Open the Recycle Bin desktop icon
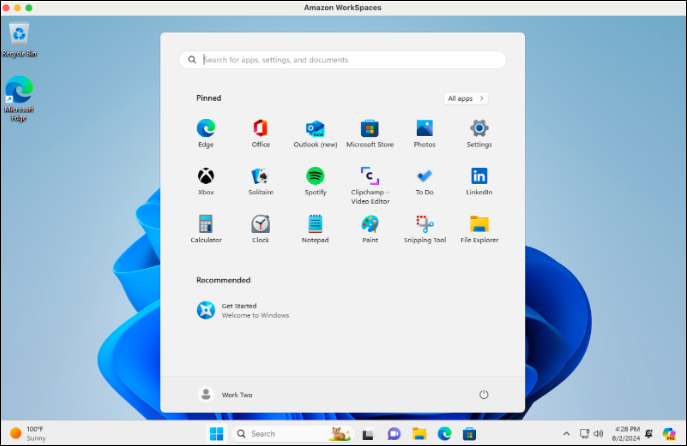 coord(19,40)
